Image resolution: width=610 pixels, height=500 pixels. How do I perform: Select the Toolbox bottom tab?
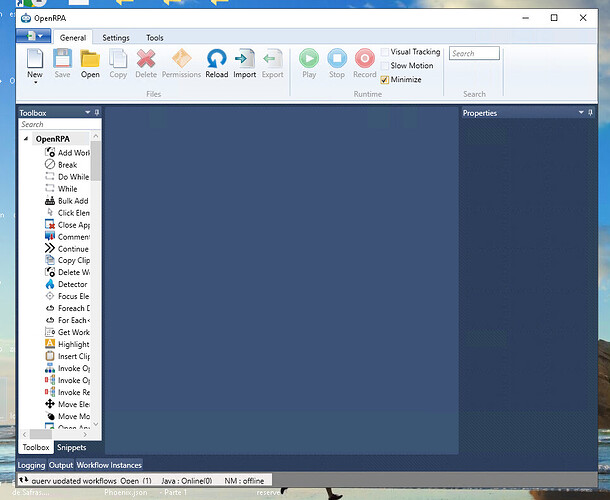[x=36, y=447]
